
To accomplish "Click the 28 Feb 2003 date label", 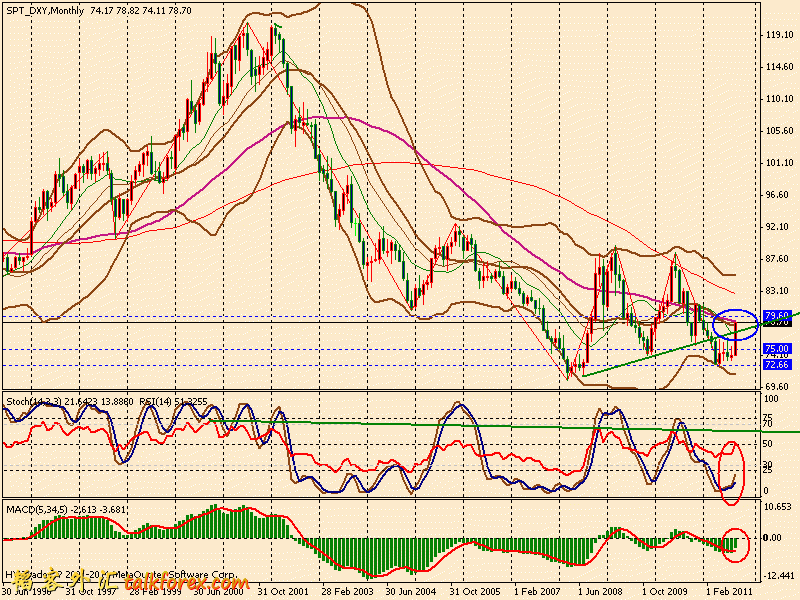I will coord(347,592).
